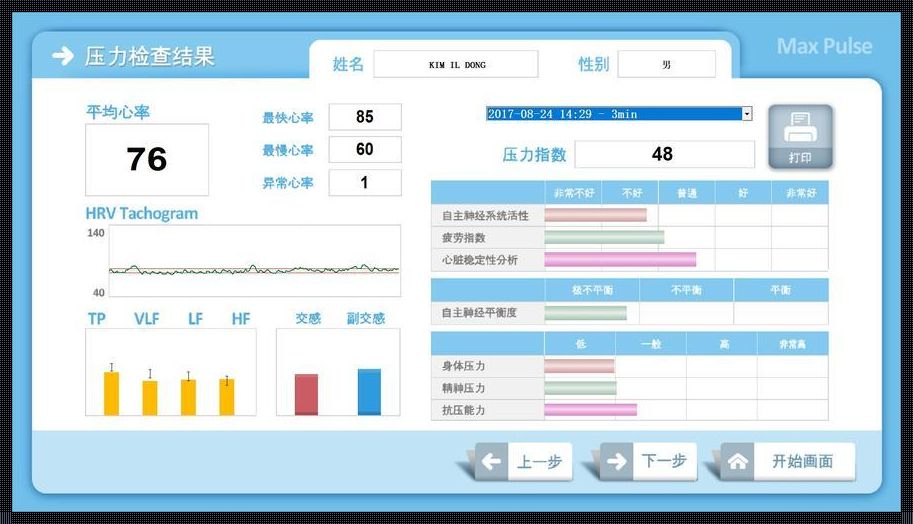
Task: Click the 精神压力 row label
Action: 463,388
